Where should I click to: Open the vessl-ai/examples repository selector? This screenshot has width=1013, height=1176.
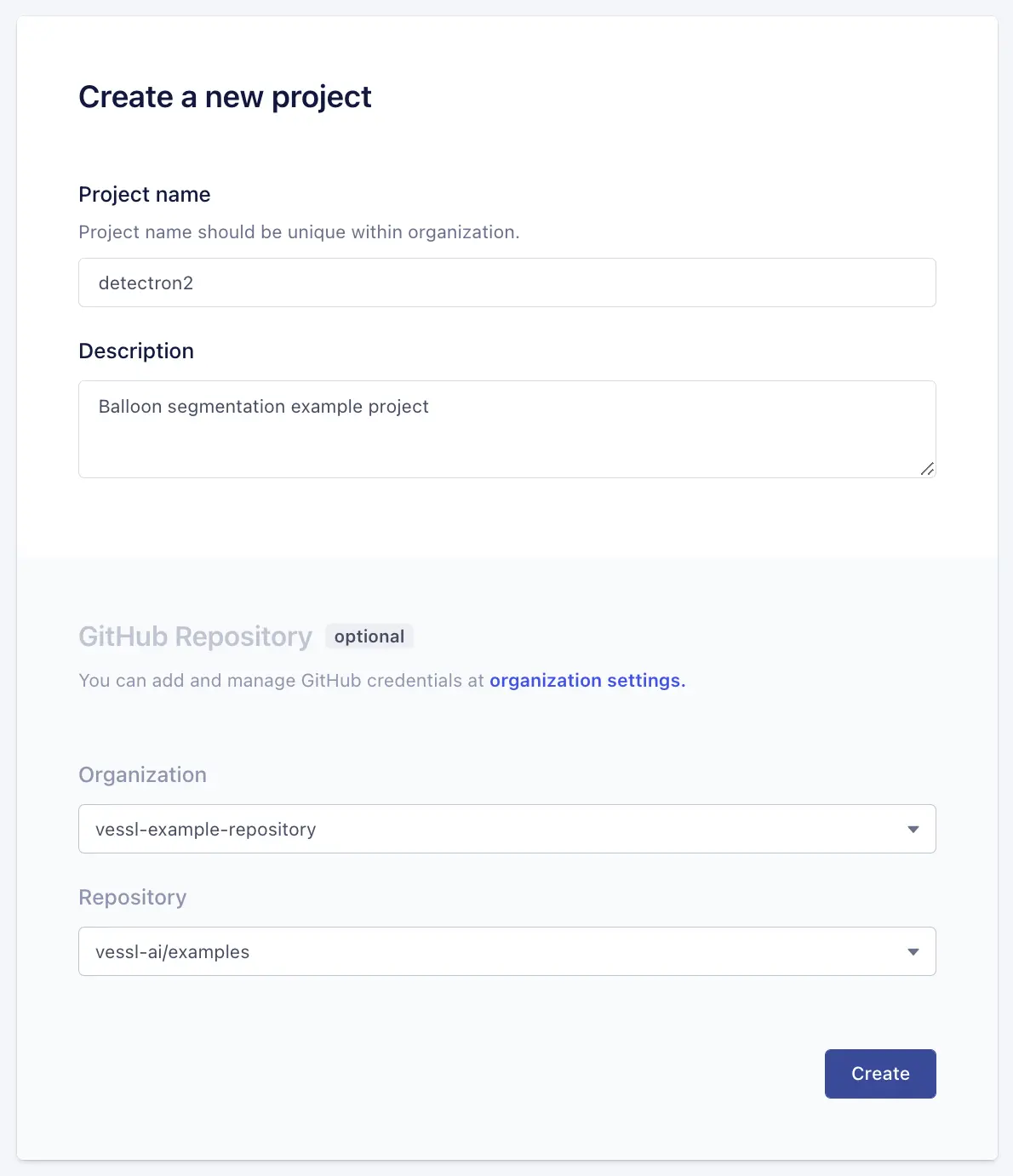pos(494,951)
